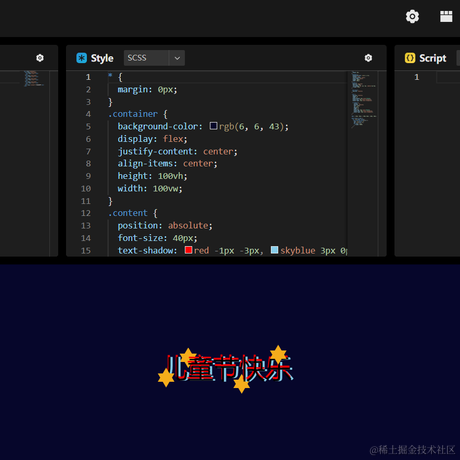Open the SCSS preprocessor dropdown

(x=154, y=58)
